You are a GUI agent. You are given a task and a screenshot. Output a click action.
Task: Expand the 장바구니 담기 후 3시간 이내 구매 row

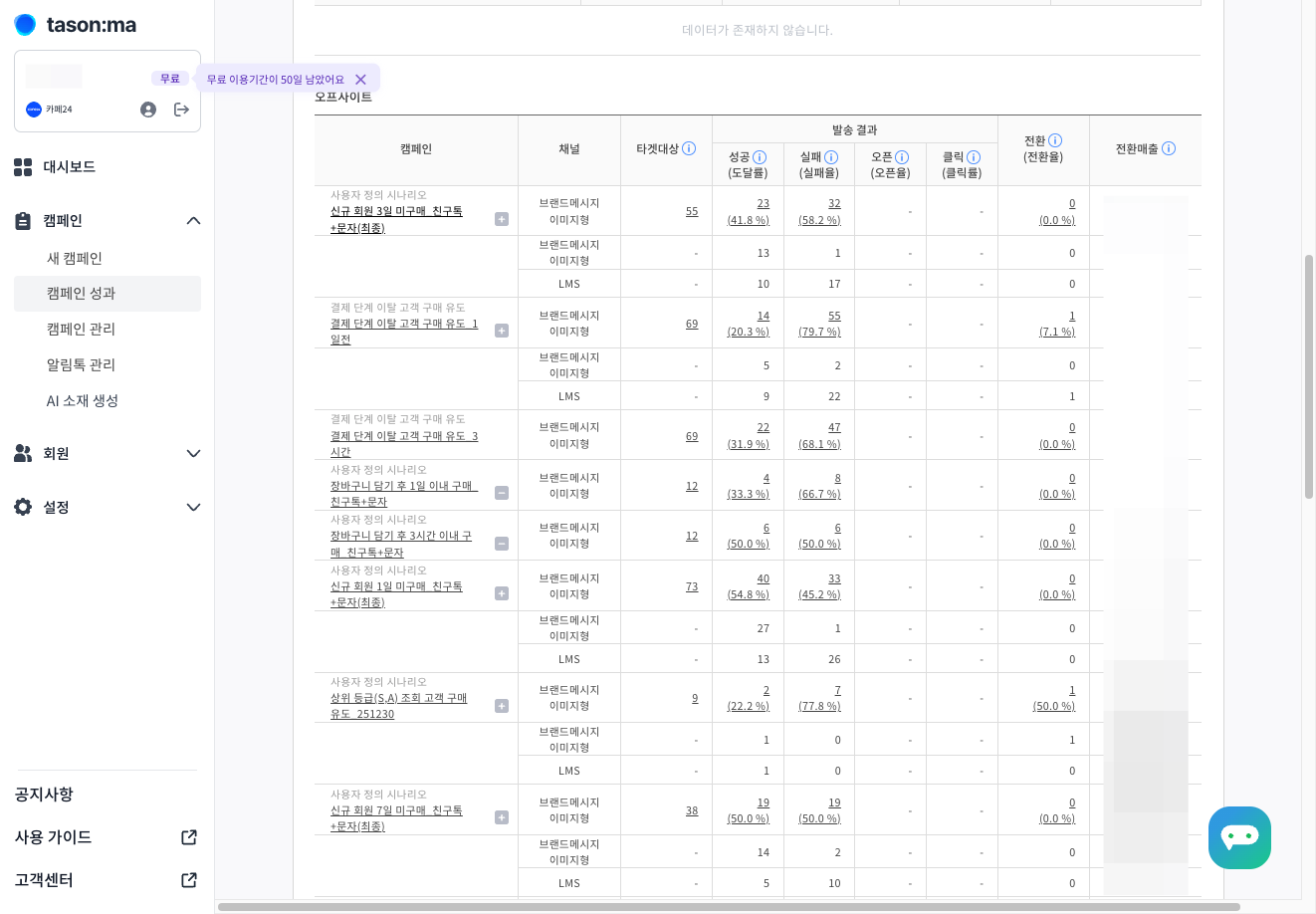tap(502, 544)
